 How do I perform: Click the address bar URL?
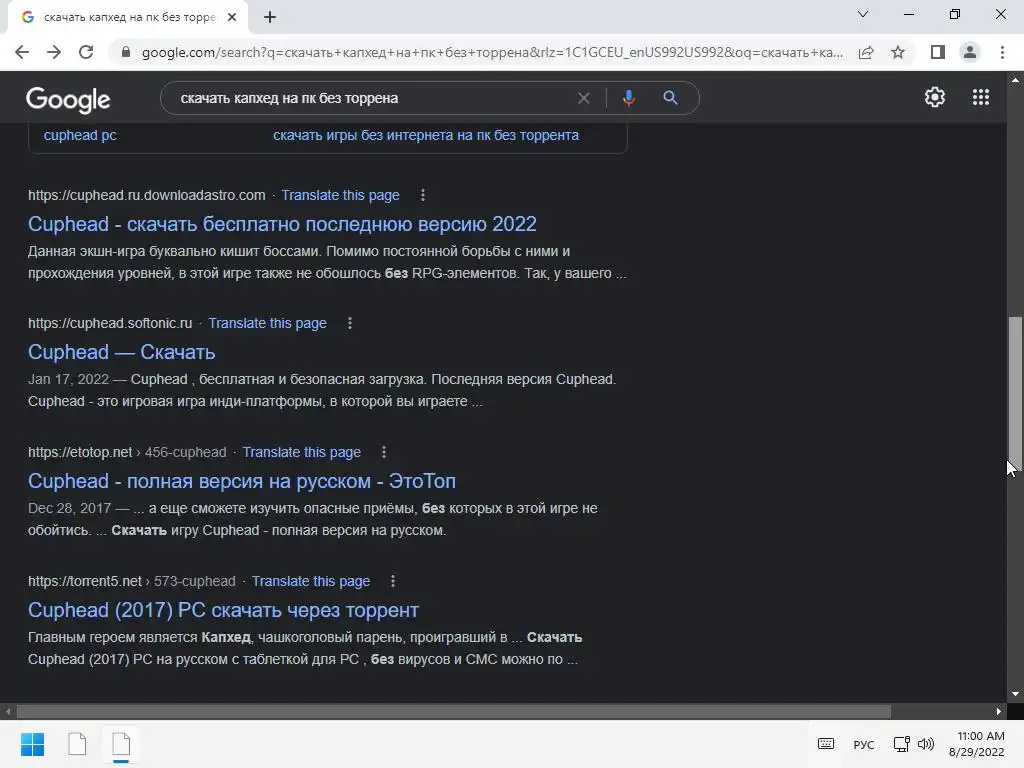(x=492, y=52)
